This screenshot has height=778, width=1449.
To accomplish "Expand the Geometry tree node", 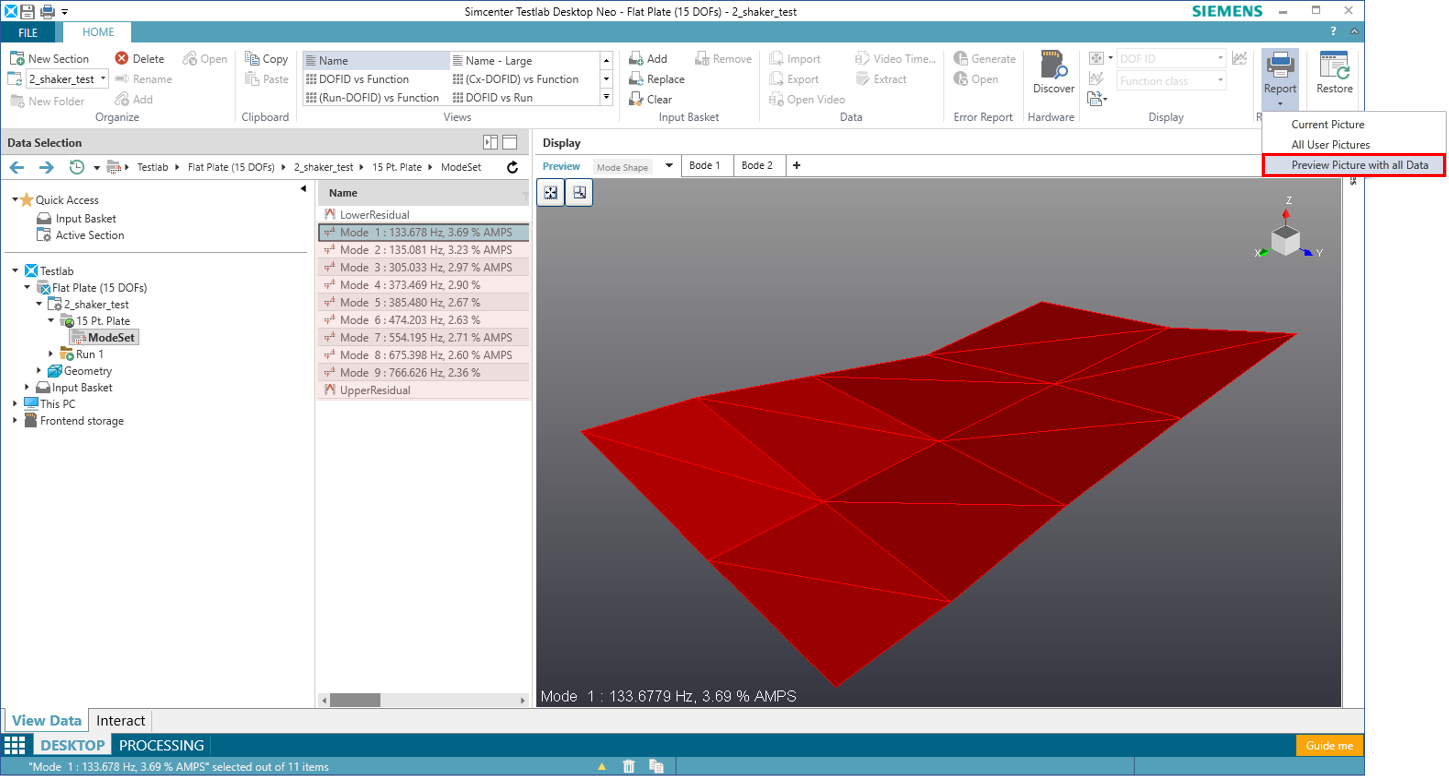I will pos(40,371).
